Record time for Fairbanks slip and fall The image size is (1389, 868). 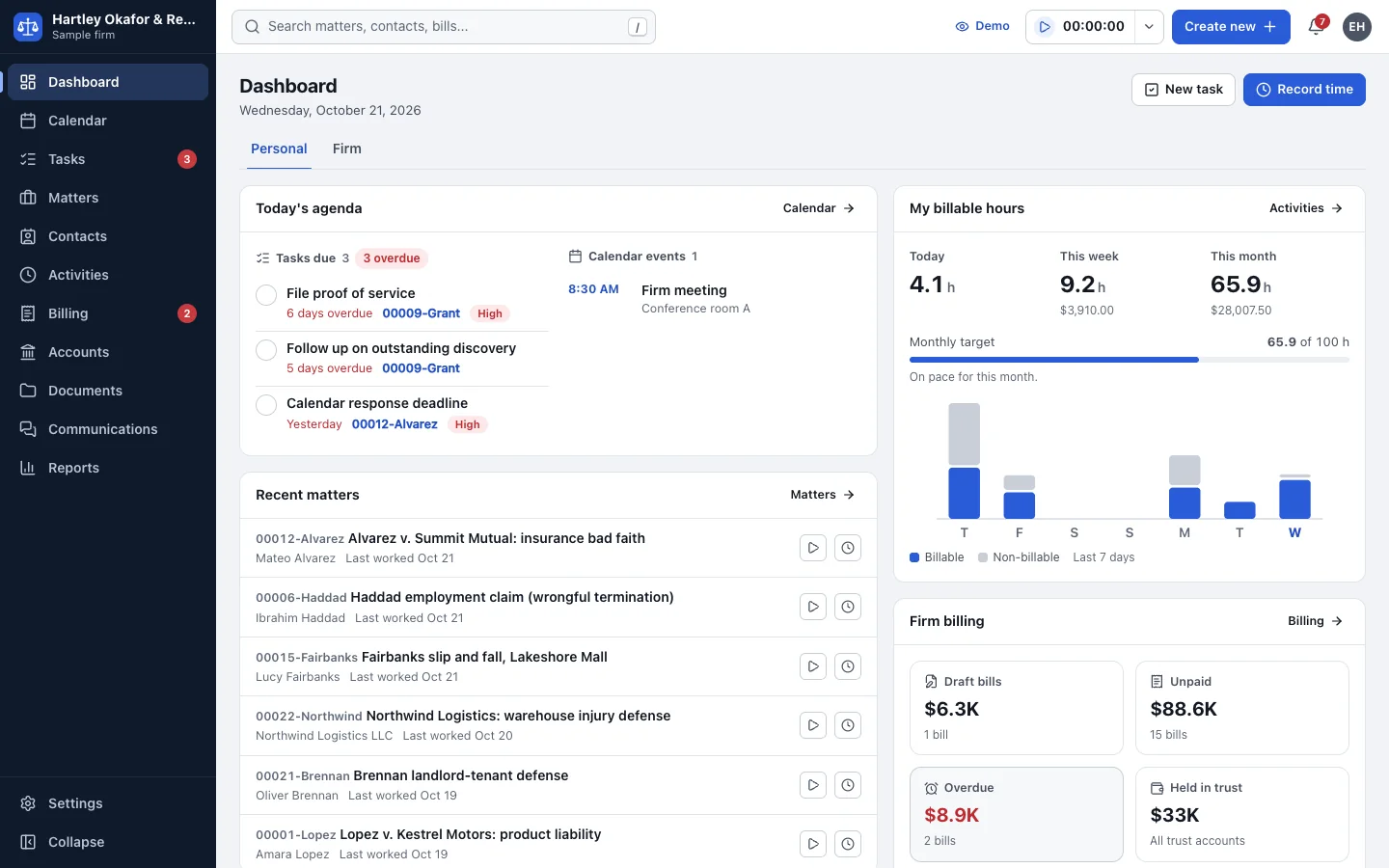click(x=848, y=666)
